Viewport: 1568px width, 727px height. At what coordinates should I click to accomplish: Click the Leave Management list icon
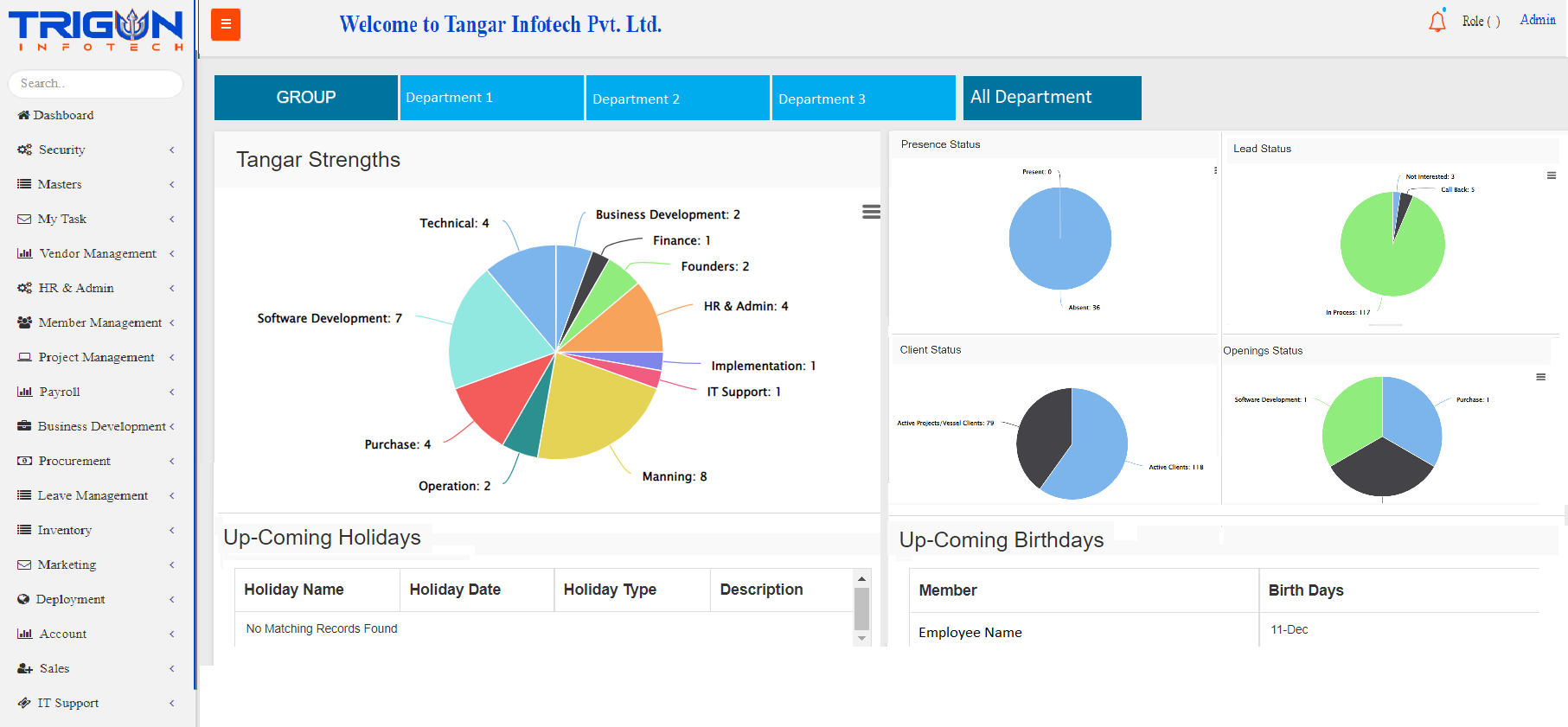[24, 495]
